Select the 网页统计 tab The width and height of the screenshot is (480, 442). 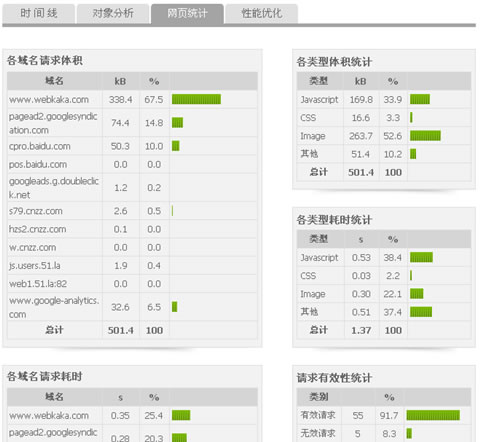click(187, 13)
